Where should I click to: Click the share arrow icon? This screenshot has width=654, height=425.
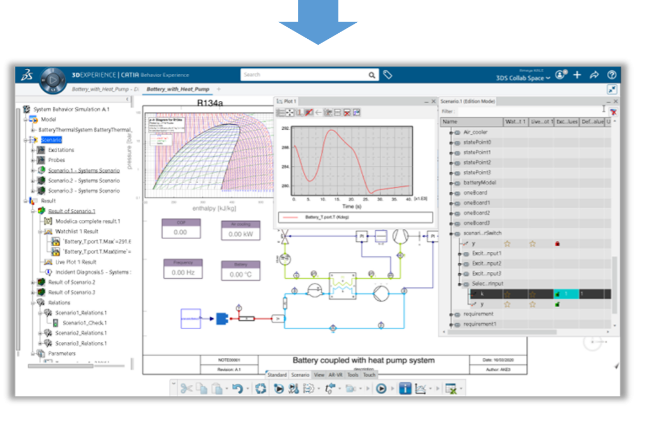coord(594,75)
